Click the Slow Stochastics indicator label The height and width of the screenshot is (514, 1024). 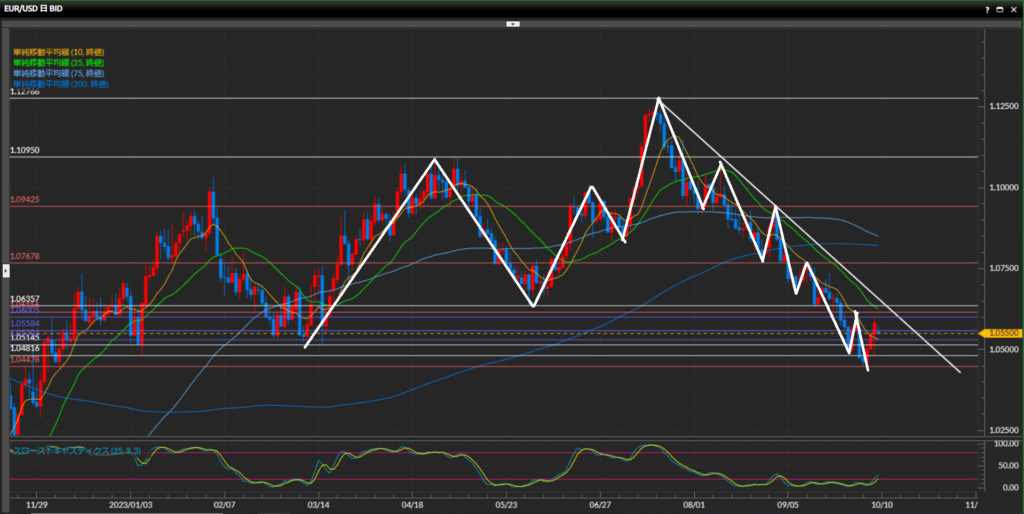pos(76,451)
